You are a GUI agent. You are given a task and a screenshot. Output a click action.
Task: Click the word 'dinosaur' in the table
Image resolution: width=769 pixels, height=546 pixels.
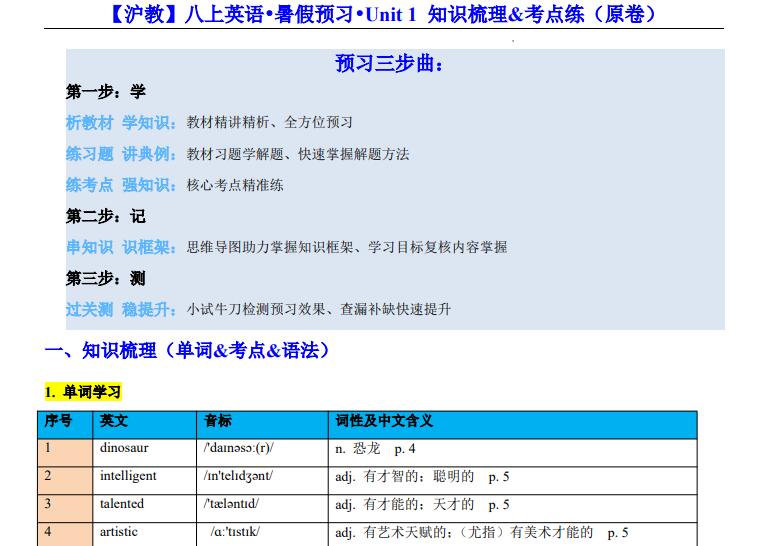pos(124,448)
